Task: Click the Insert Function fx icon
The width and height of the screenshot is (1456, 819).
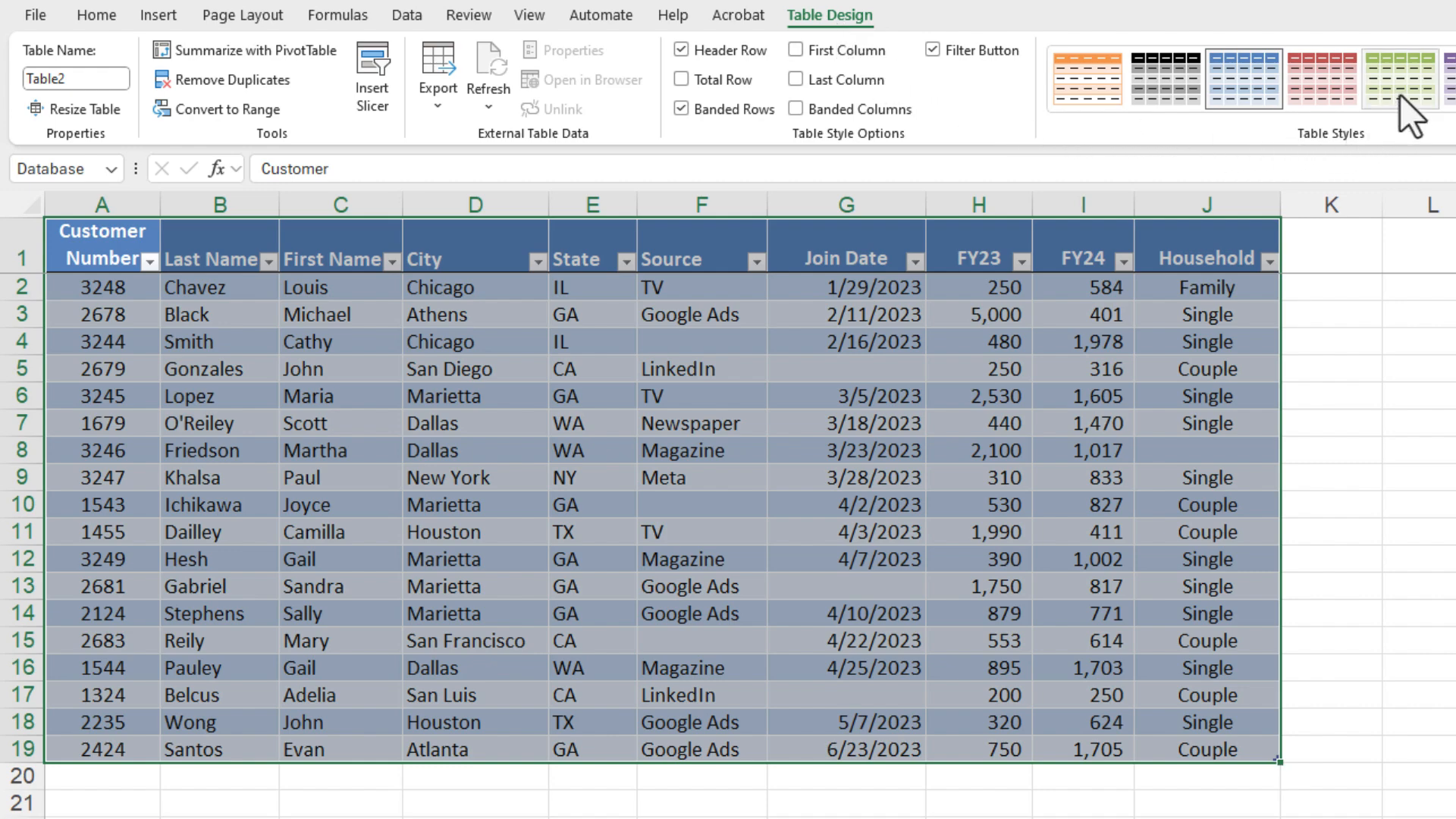Action: 217,168
